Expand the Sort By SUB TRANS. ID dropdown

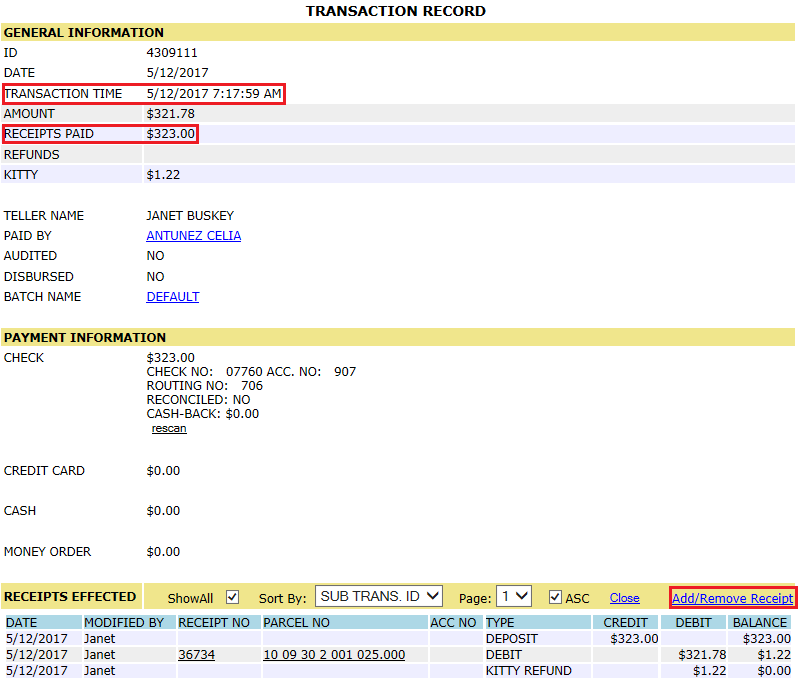[378, 597]
